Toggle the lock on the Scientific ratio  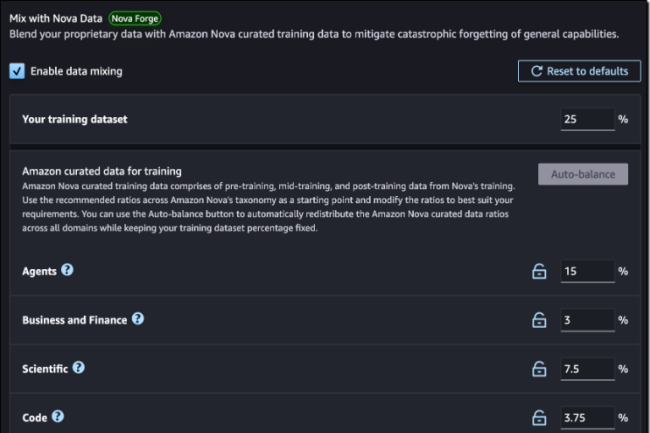pyautogui.click(x=539, y=369)
